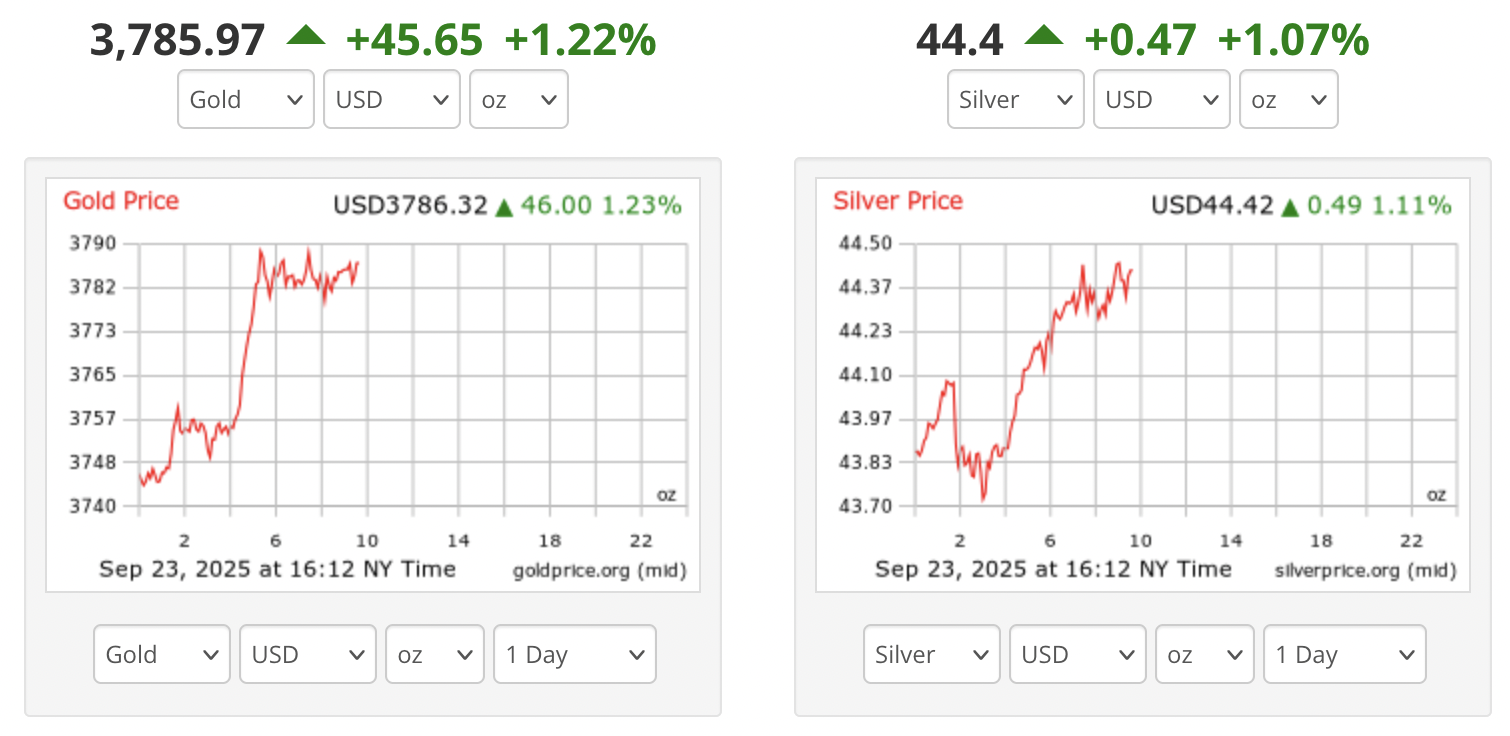Click the small green triangle next to USD44.42
Viewport: 1510px width, 736px height.
coord(1290,207)
